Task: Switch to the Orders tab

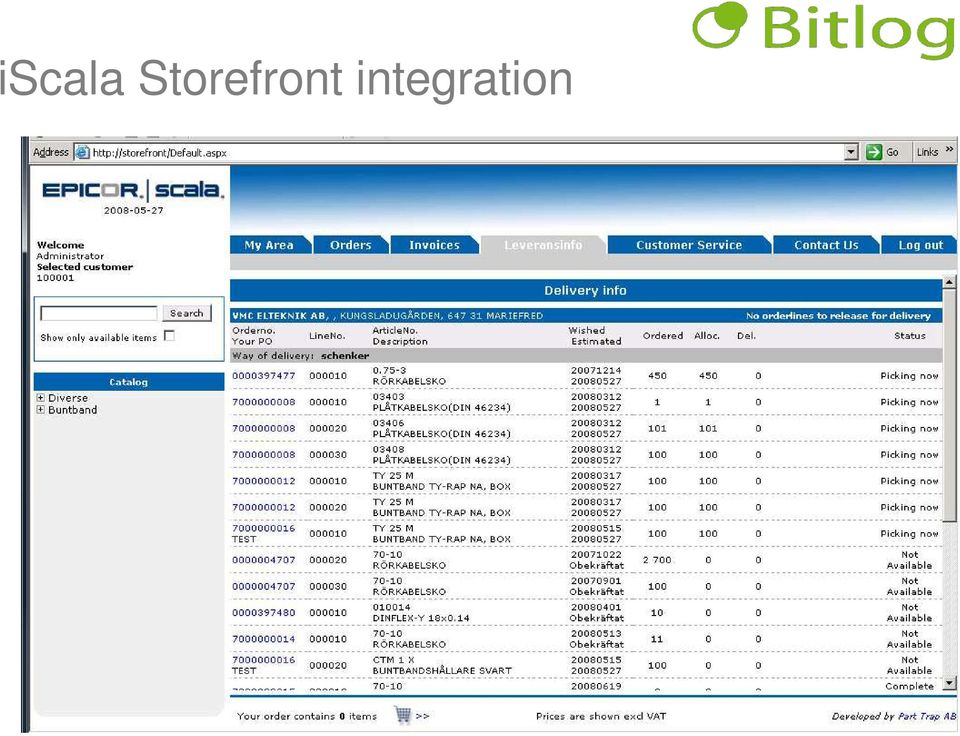Action: pyautogui.click(x=351, y=245)
